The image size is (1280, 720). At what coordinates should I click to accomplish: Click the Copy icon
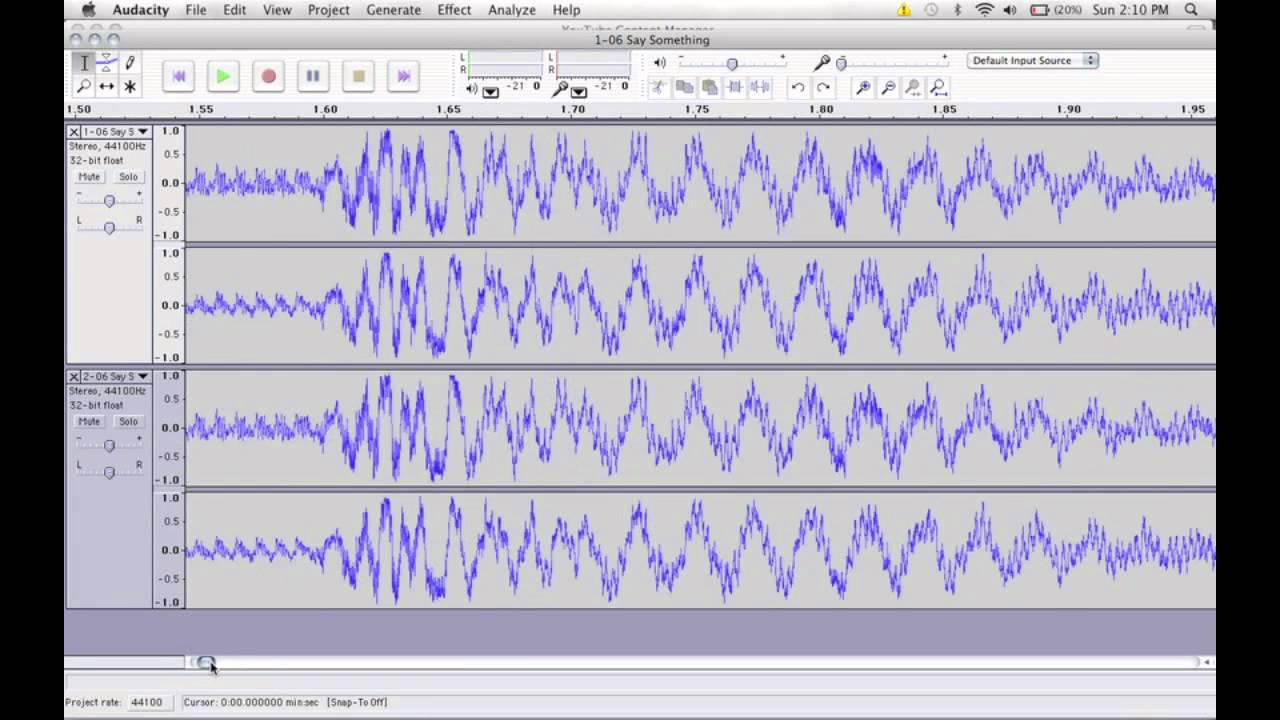[685, 87]
